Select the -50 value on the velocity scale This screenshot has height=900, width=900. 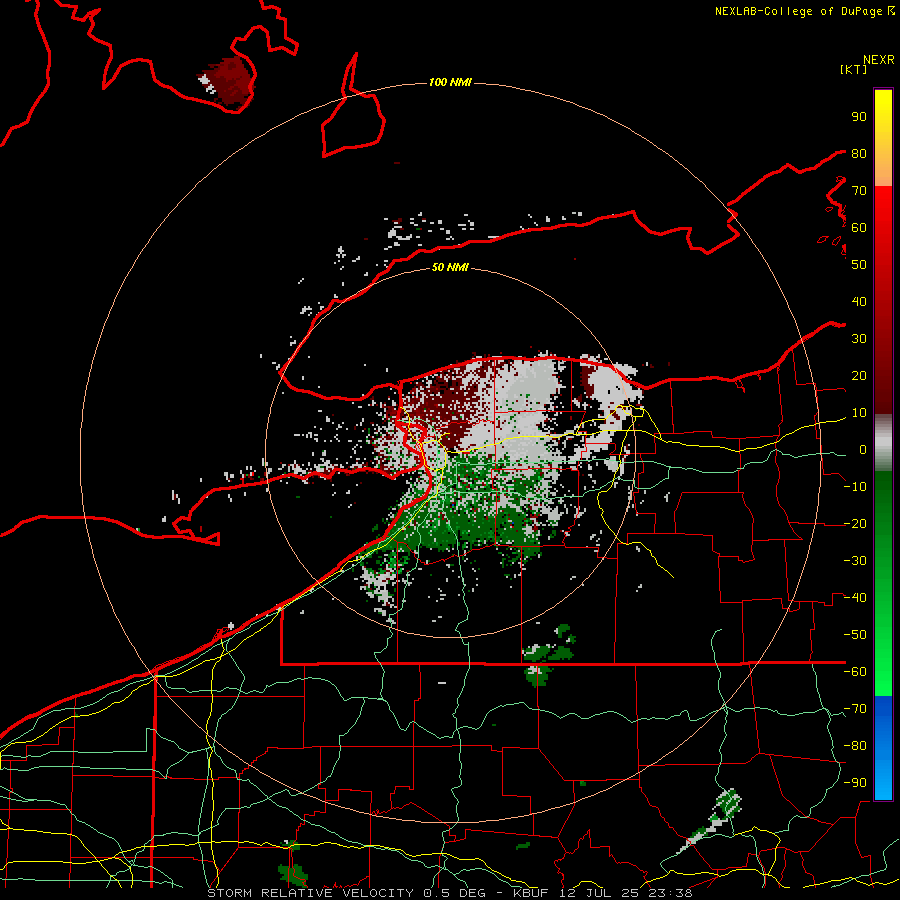pos(855,635)
